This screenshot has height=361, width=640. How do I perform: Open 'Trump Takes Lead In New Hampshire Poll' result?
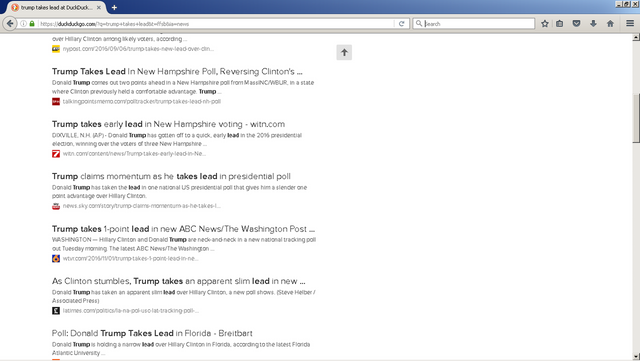177,71
